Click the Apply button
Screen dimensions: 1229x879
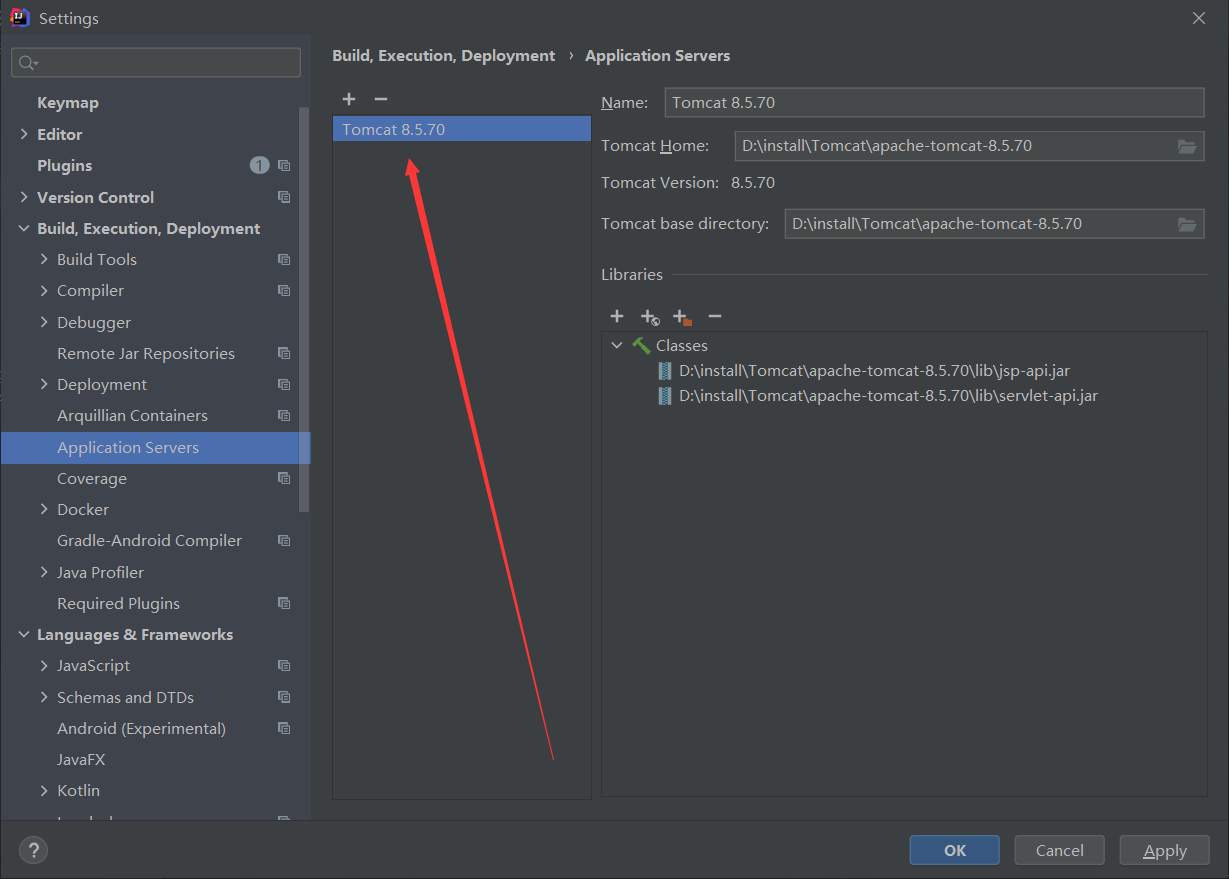coord(1164,850)
